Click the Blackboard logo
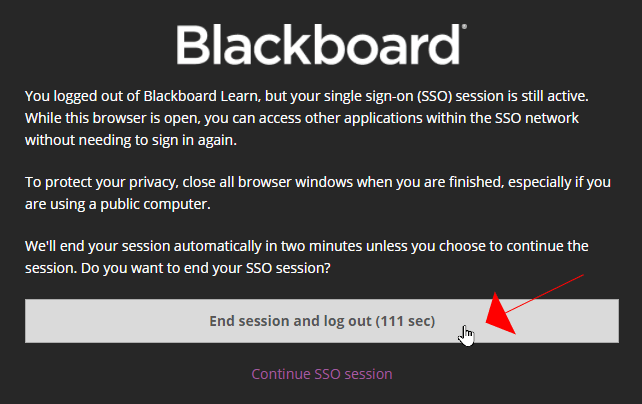 (x=320, y=46)
